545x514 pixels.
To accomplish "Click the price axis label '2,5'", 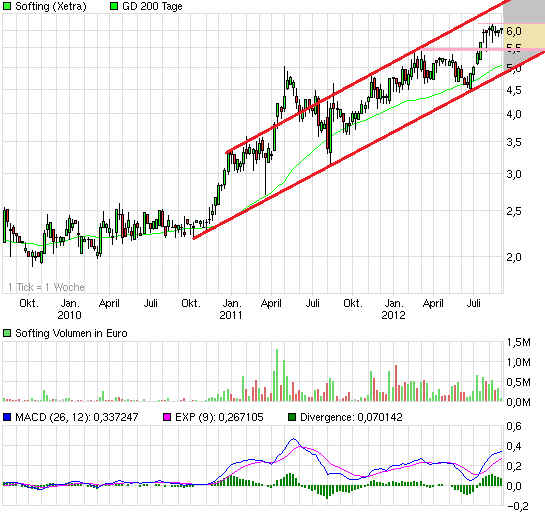I will [514, 211].
